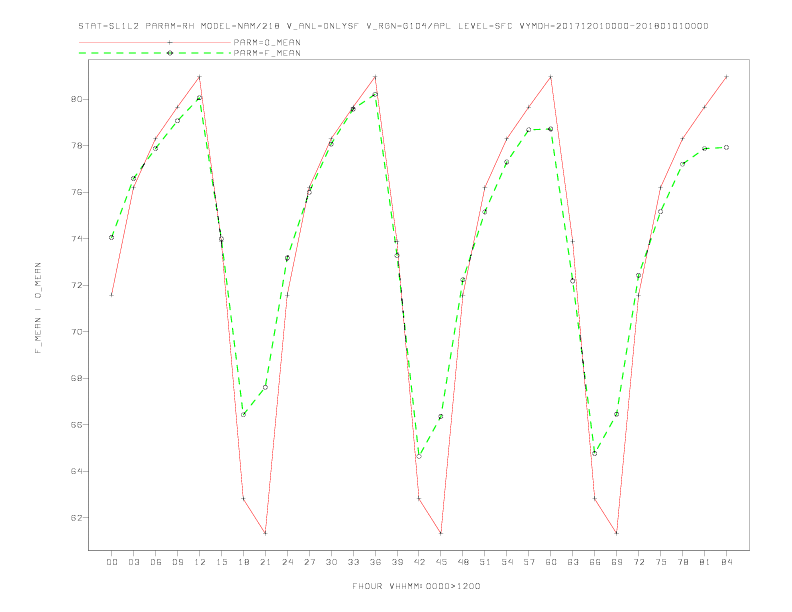Click x-axis forecast hour label 30
792x612 pixels.
pyautogui.click(x=331, y=562)
